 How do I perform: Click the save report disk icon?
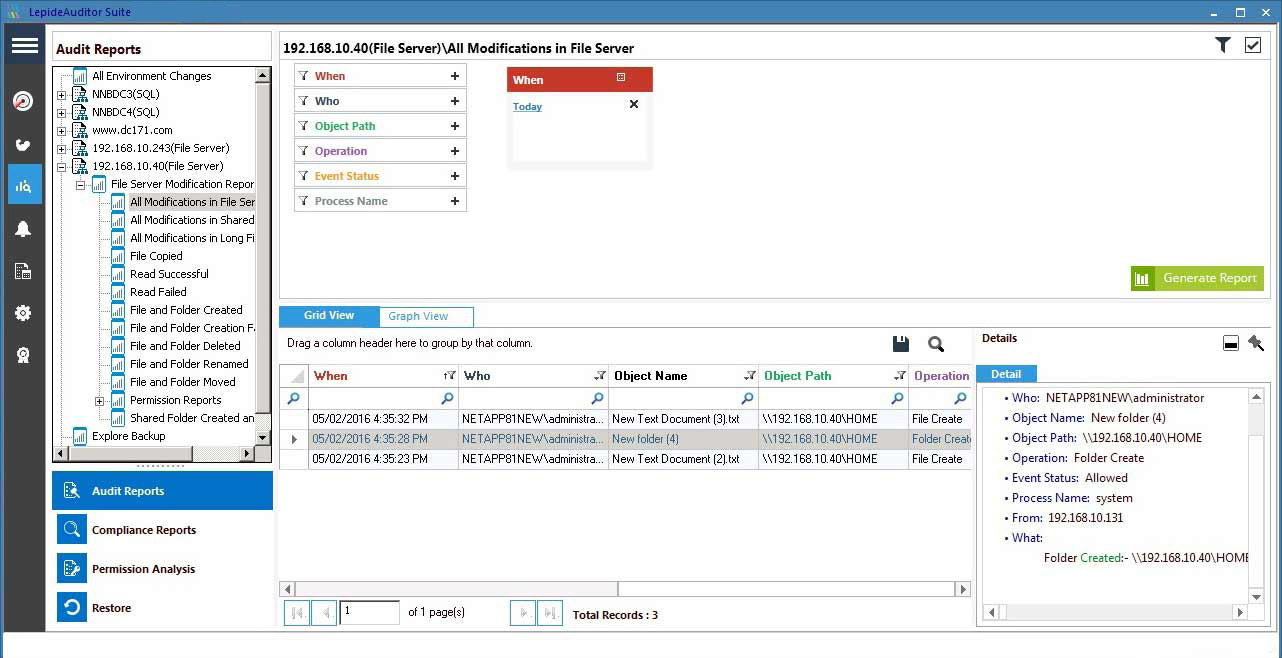coord(901,343)
